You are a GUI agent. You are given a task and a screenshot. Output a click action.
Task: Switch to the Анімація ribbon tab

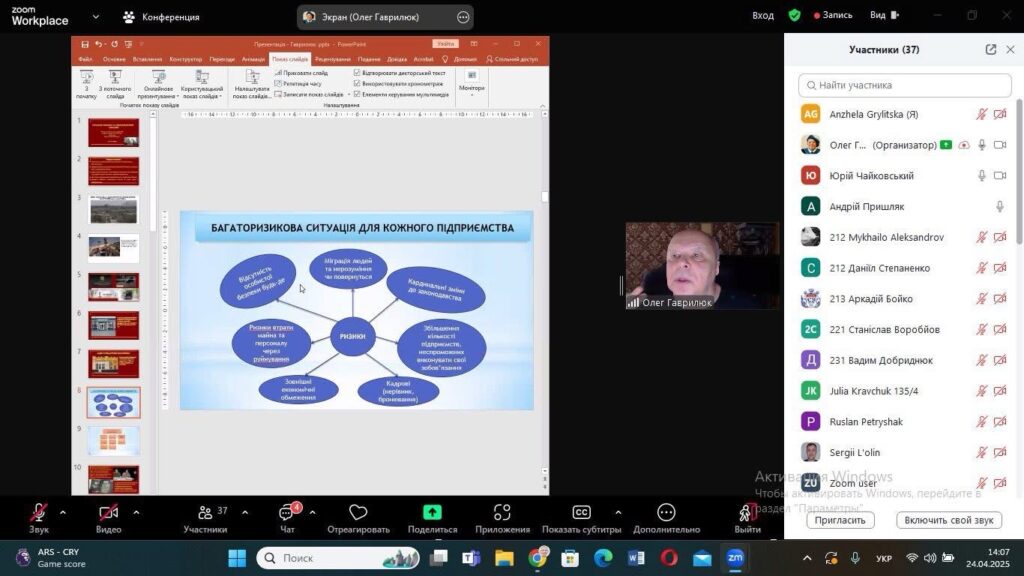[253, 59]
